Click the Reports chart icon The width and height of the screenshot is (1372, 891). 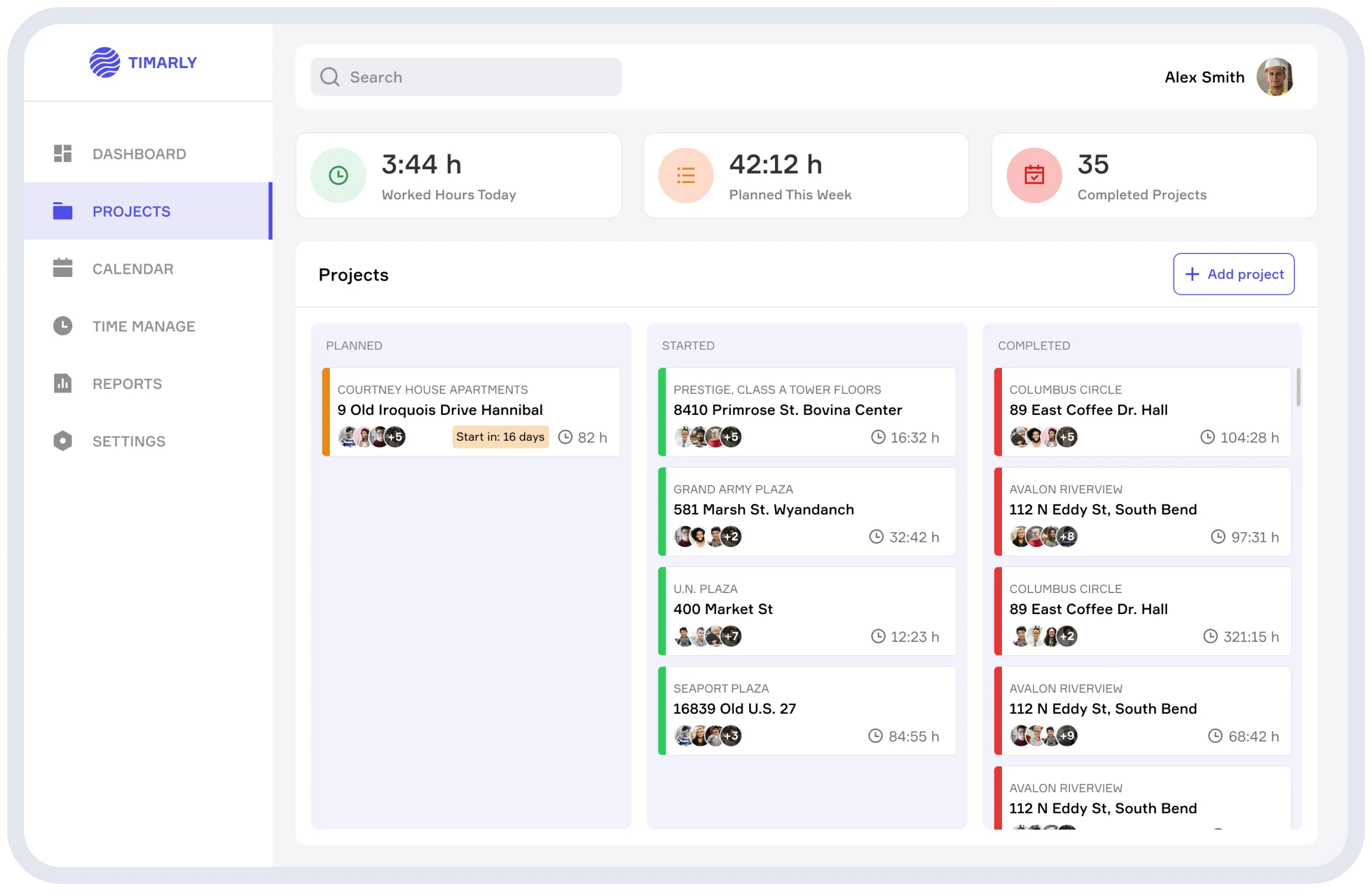(63, 383)
